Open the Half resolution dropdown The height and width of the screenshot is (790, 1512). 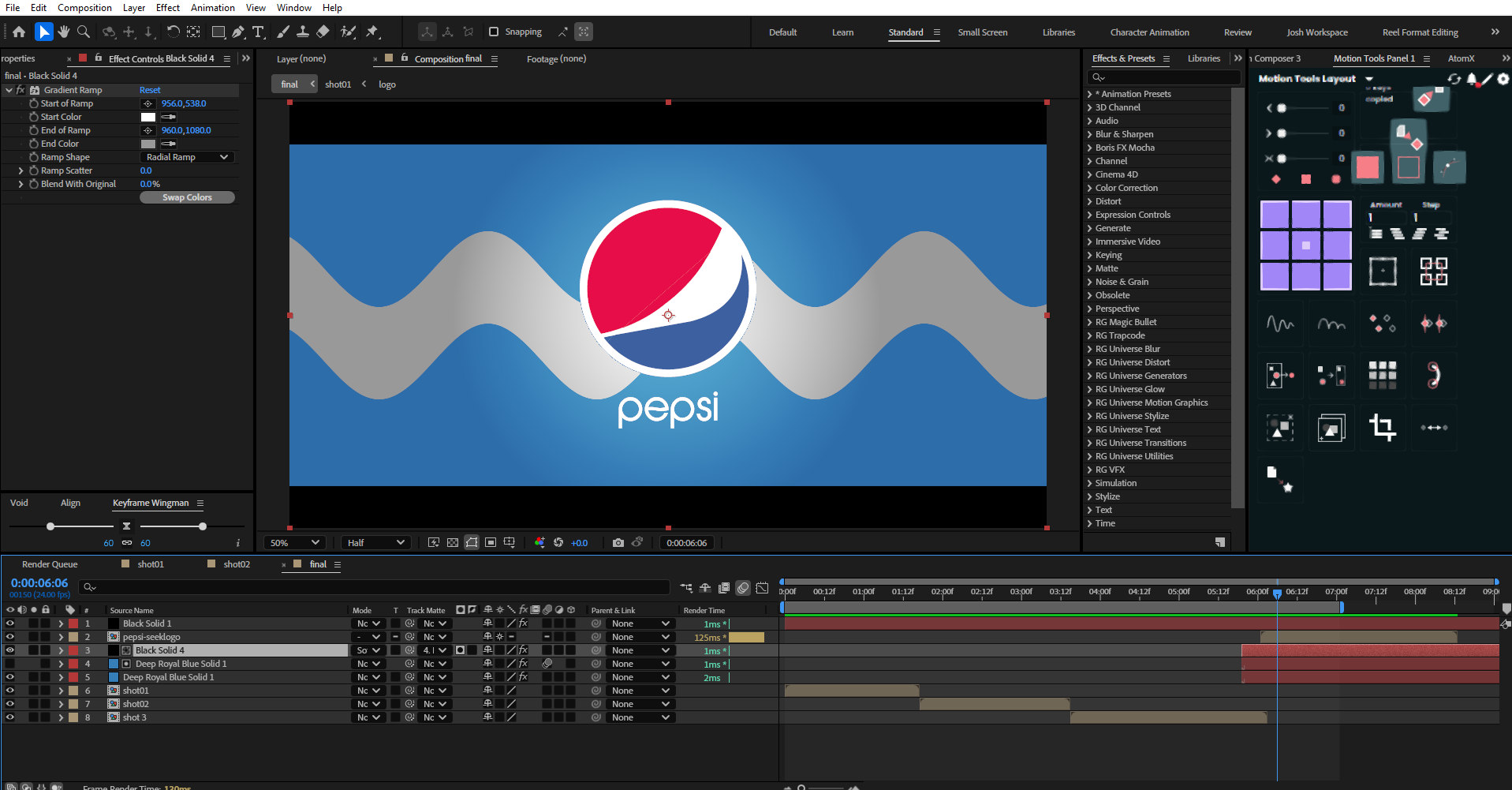pyautogui.click(x=375, y=543)
